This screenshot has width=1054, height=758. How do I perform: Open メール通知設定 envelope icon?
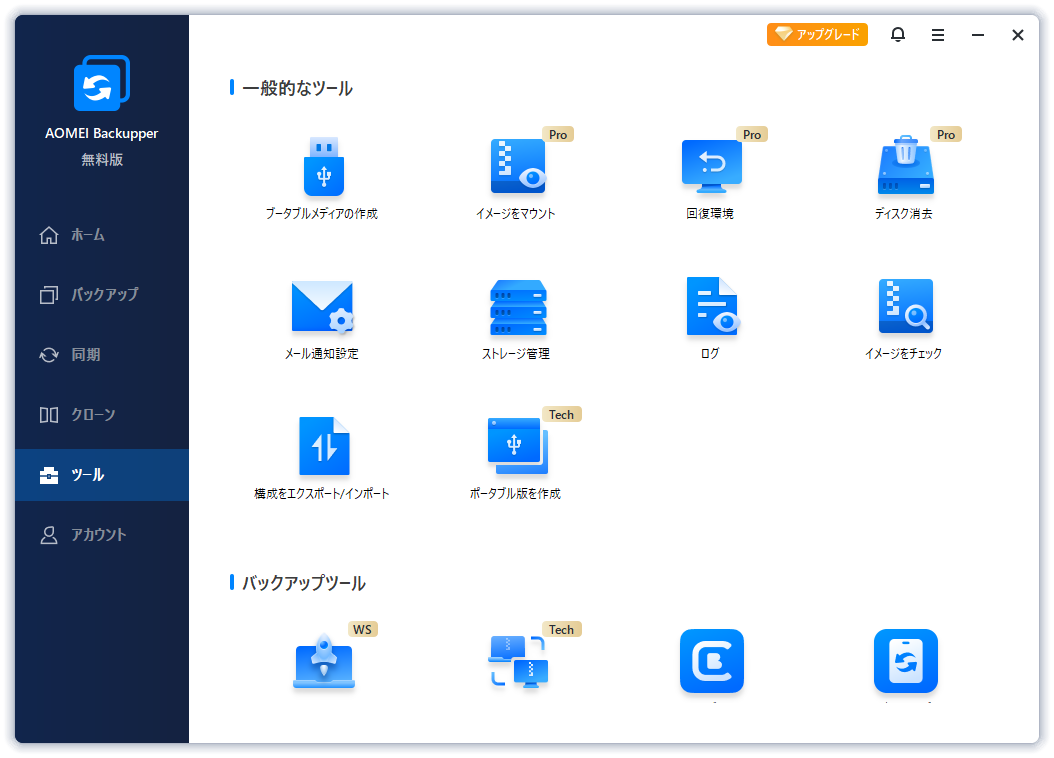[x=323, y=307]
